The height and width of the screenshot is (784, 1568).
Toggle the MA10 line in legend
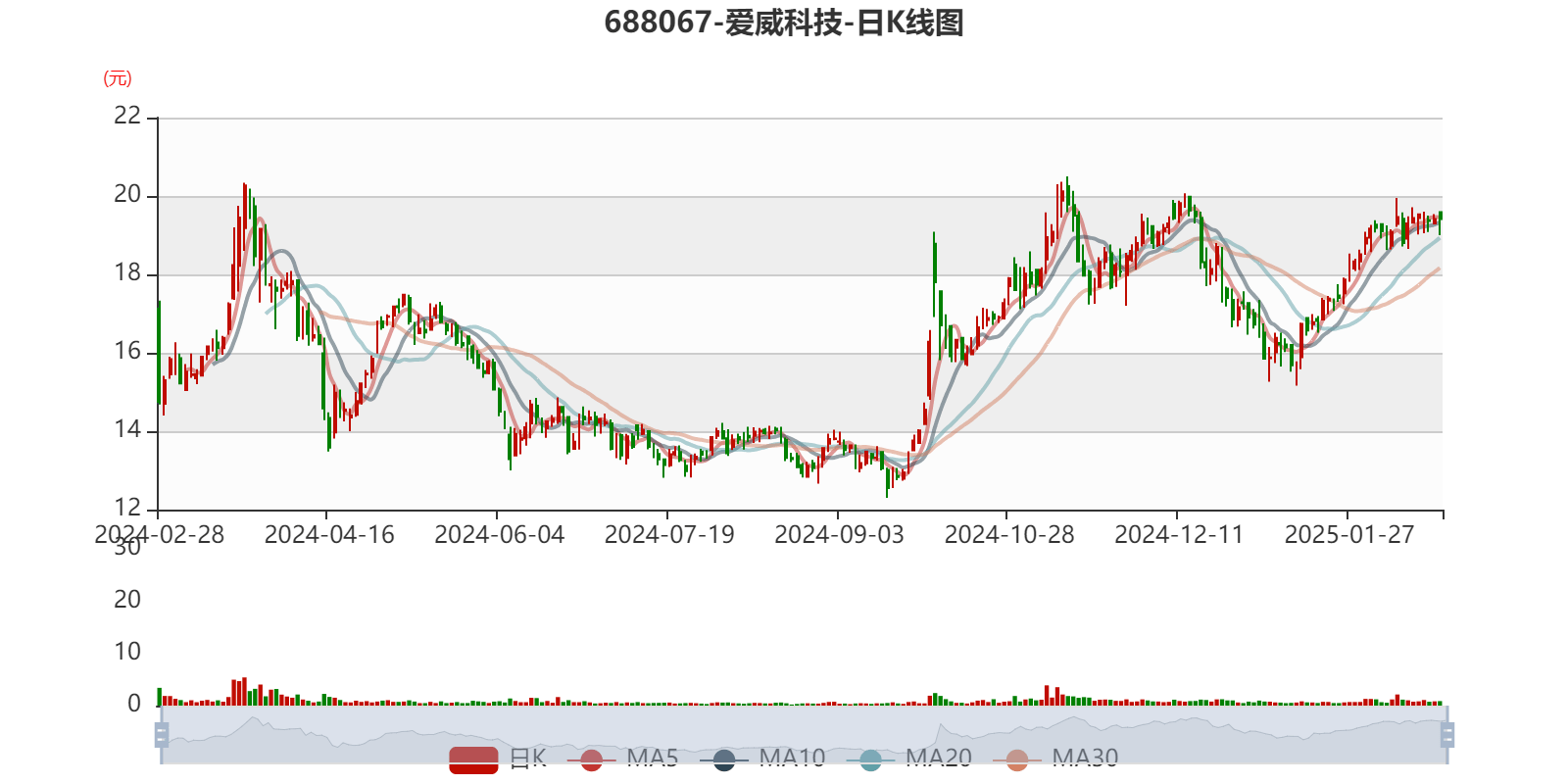pos(762,759)
